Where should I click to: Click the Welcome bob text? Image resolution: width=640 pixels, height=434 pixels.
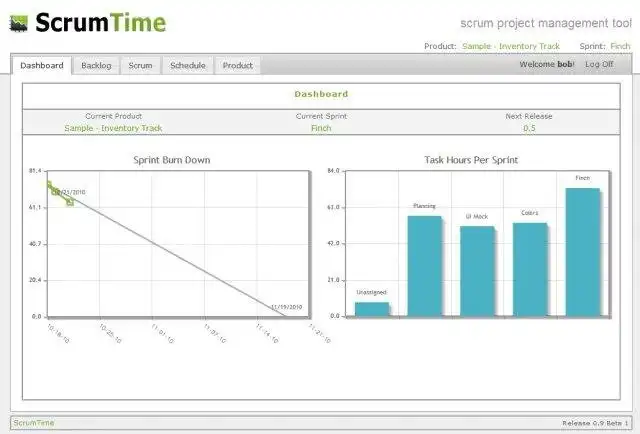(x=547, y=64)
